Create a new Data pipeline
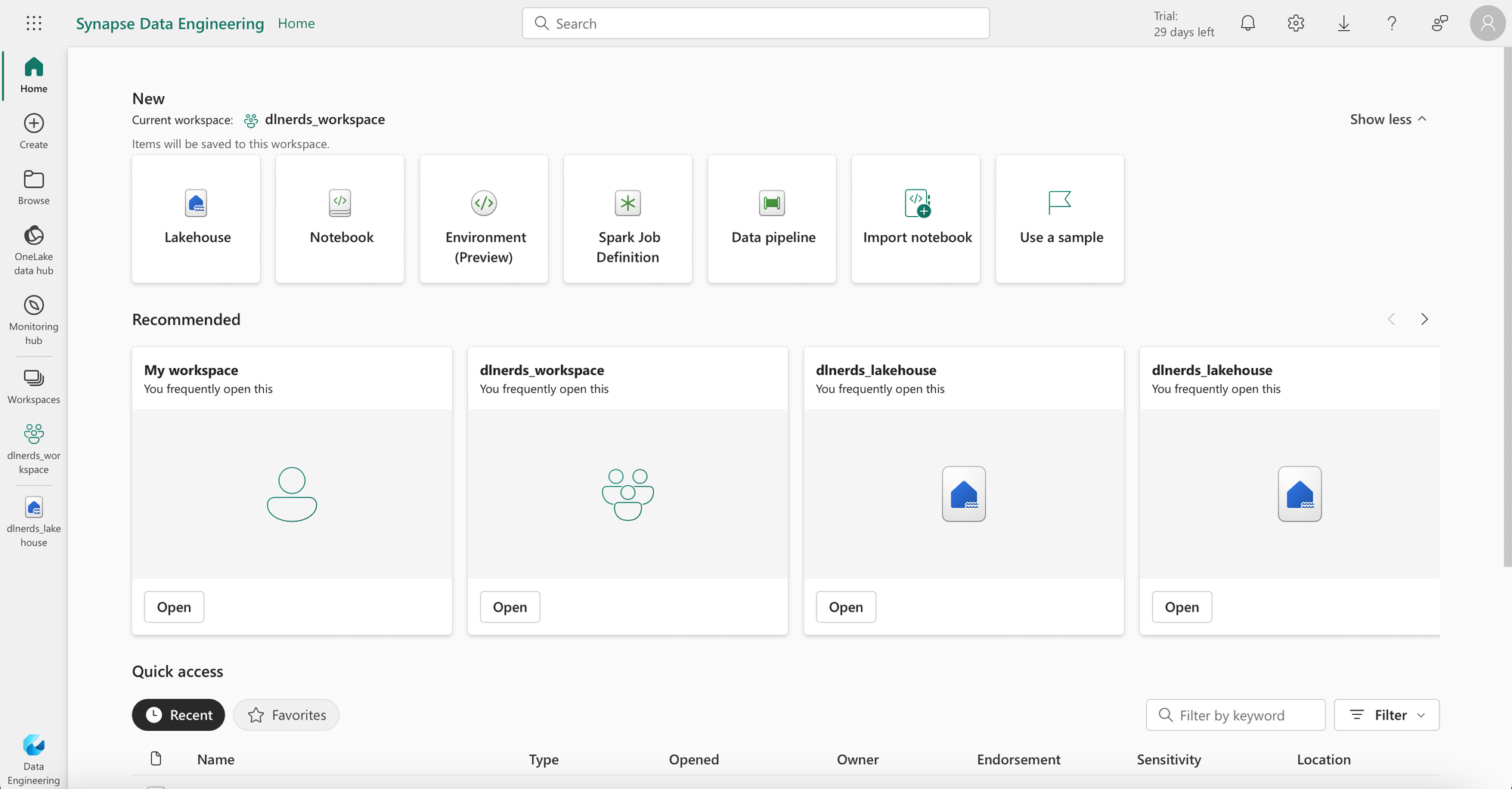Image resolution: width=1512 pixels, height=789 pixels. point(772,219)
